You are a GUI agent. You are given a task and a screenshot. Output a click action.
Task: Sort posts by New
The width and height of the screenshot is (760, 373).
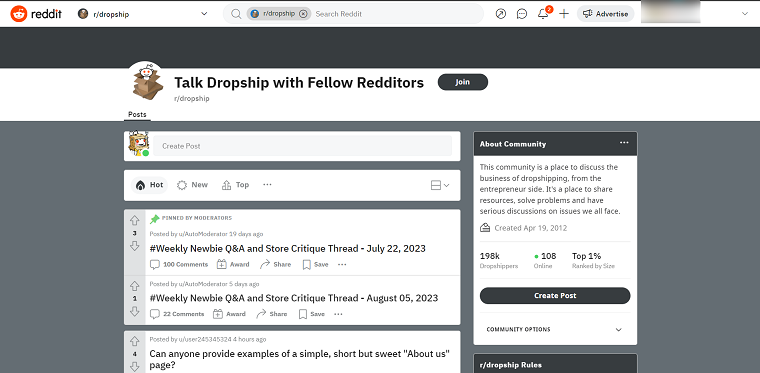coord(192,185)
